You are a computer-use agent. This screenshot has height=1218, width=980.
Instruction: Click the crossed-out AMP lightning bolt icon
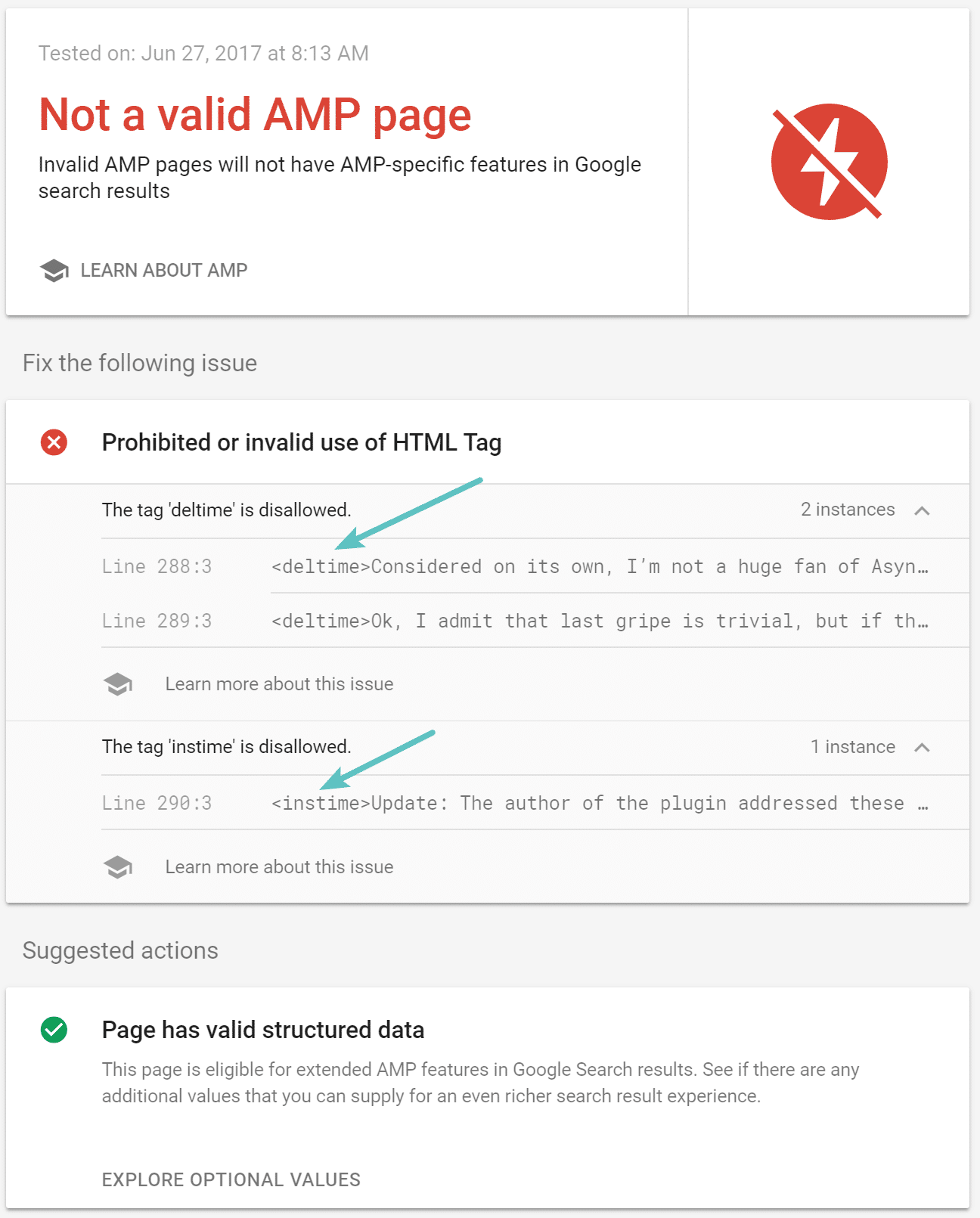point(829,162)
